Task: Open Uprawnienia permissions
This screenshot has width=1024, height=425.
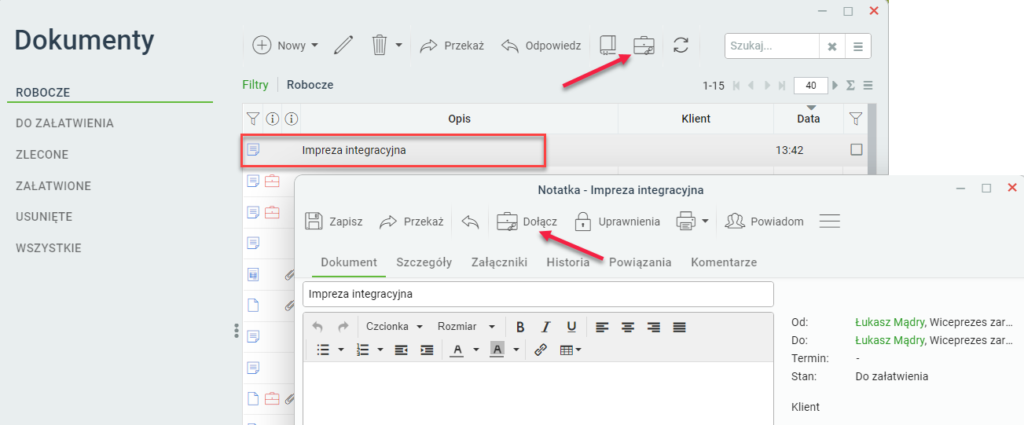Action: tap(616, 221)
